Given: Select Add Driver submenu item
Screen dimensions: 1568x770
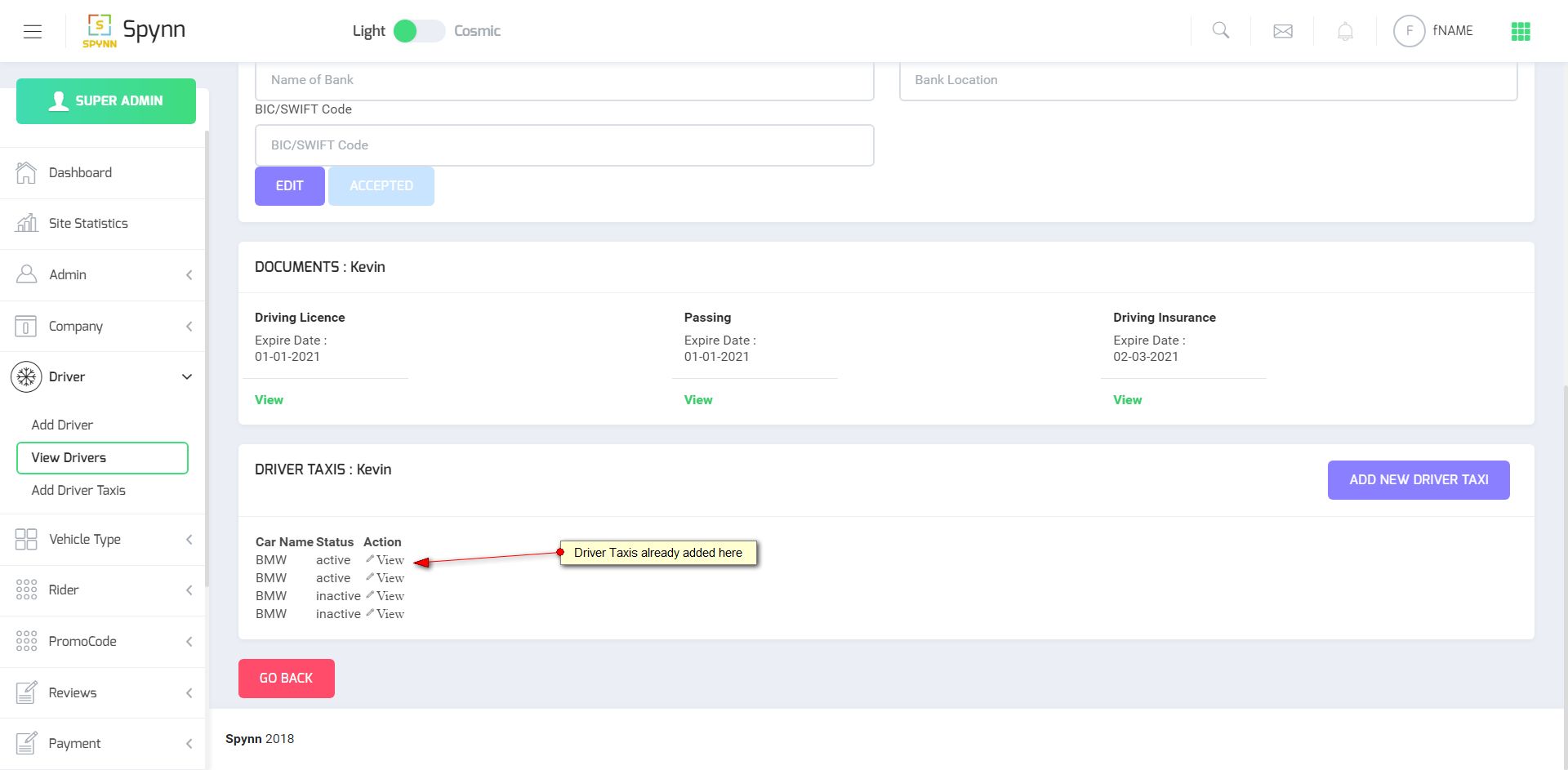Looking at the screenshot, I should (62, 425).
